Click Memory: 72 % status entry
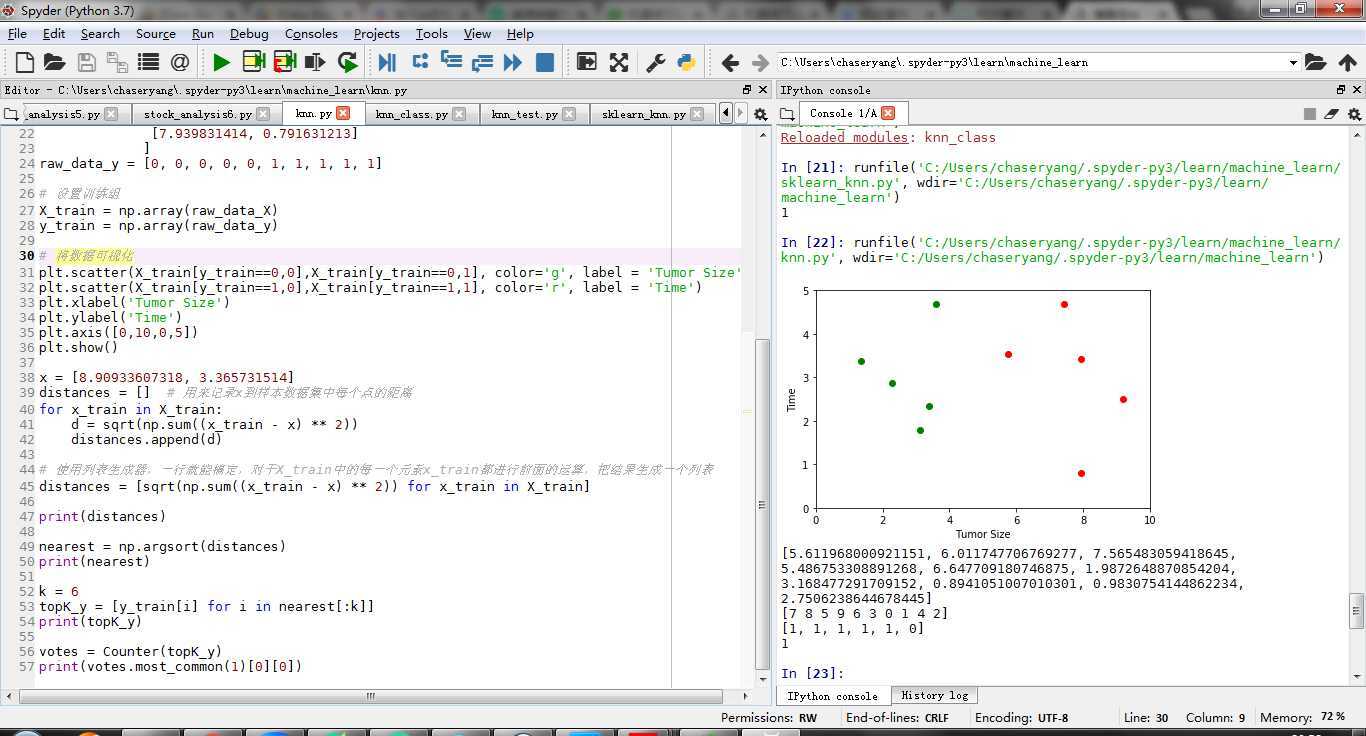Viewport: 1366px width, 736px height. pyautogui.click(x=1302, y=717)
